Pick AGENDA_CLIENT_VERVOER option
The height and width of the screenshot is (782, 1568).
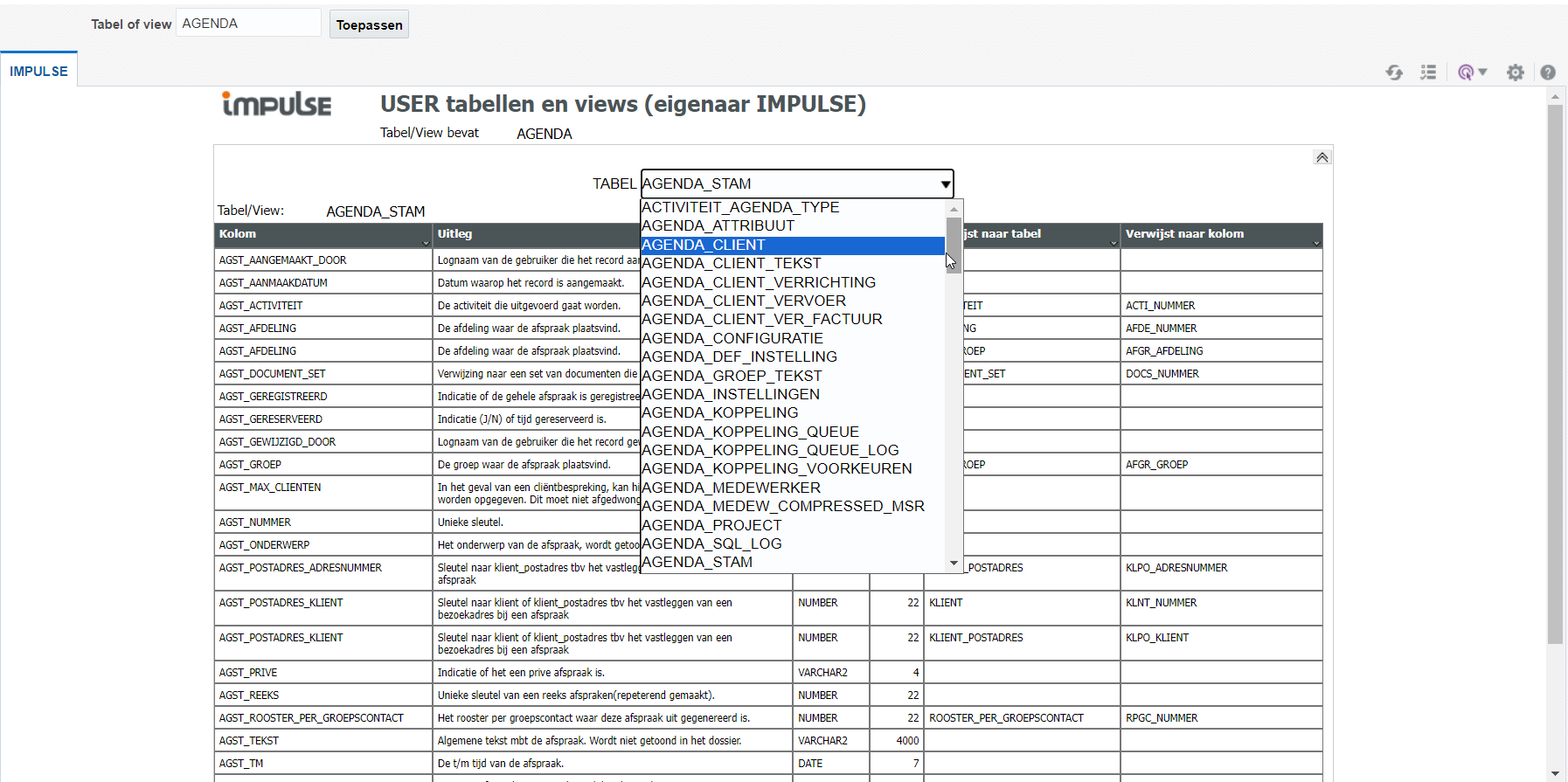point(793,301)
